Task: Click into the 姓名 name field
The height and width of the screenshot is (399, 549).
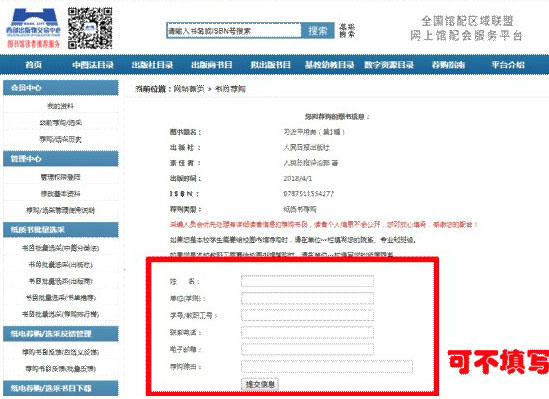Action: (x=307, y=281)
